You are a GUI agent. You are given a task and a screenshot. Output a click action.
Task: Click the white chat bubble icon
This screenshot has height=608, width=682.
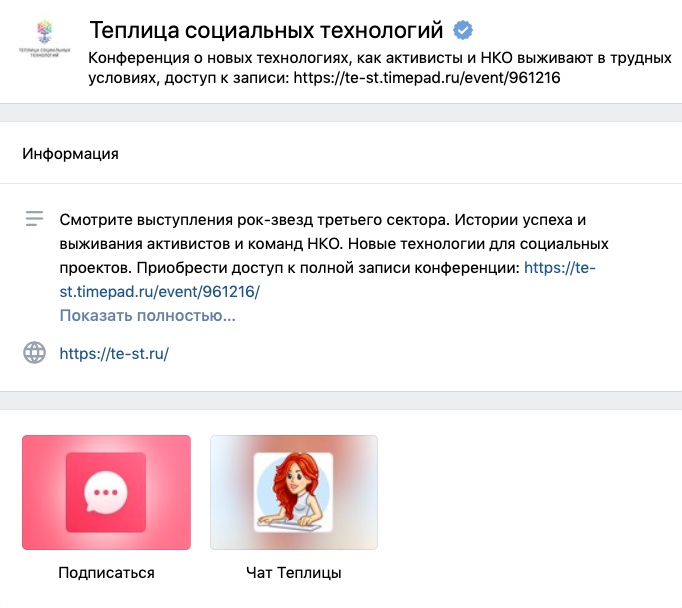[x=106, y=492]
